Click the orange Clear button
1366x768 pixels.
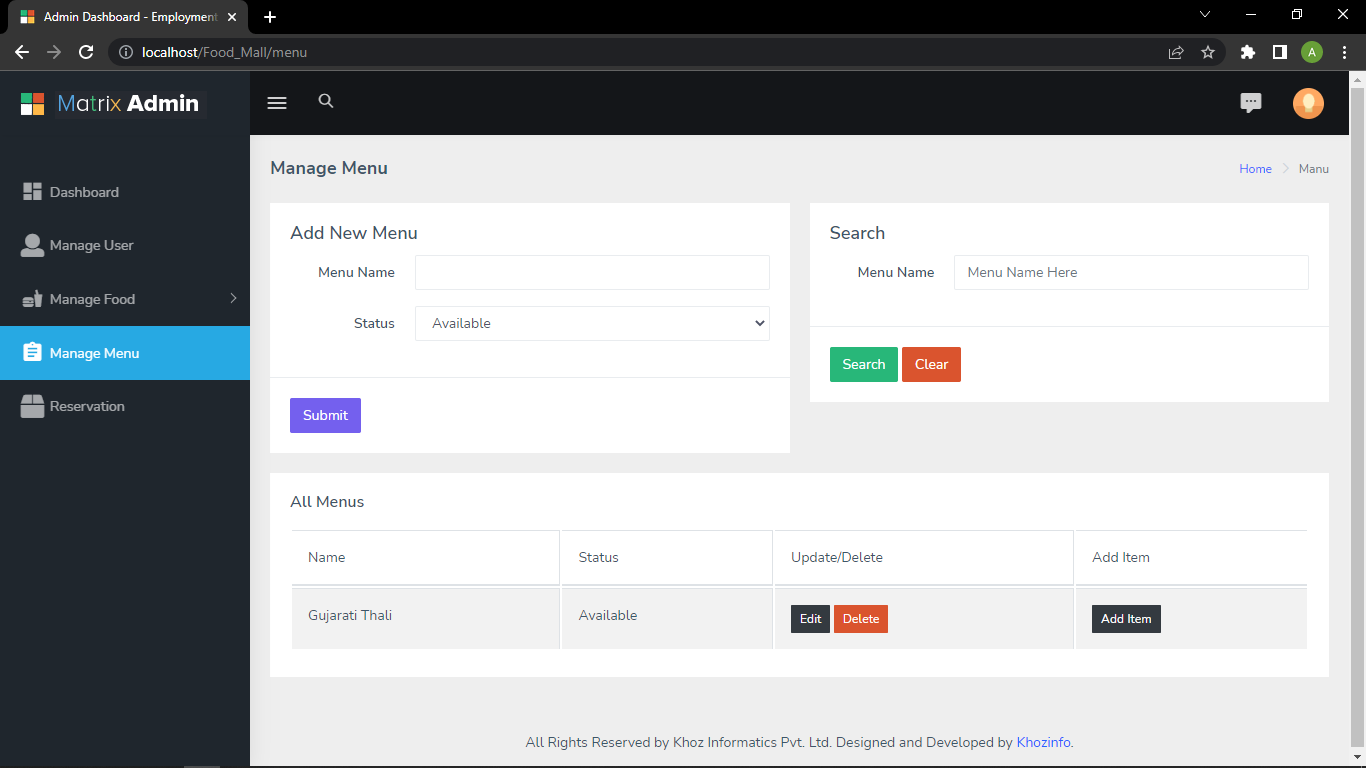pyautogui.click(x=931, y=364)
